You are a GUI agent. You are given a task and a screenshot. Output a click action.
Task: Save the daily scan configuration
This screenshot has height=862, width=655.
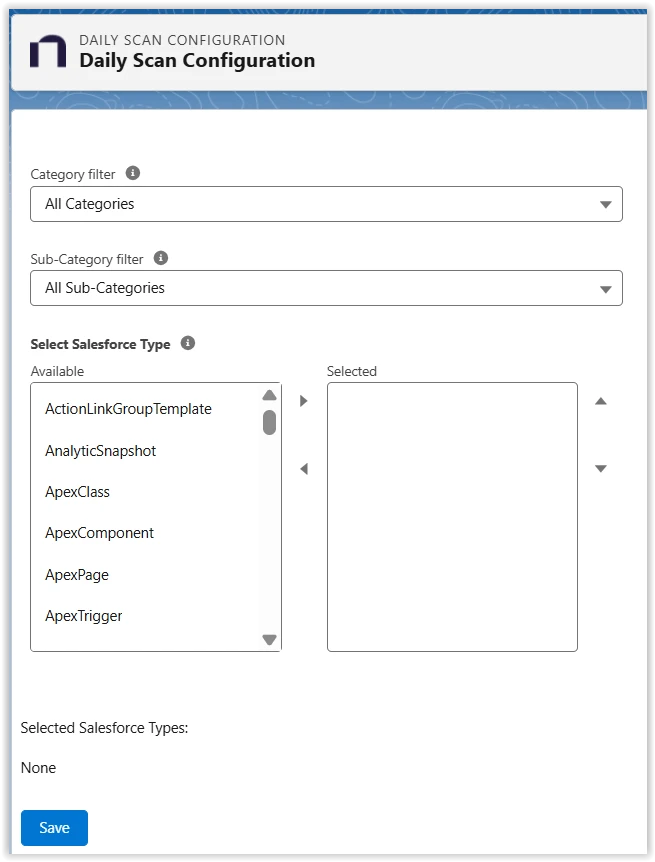53,827
